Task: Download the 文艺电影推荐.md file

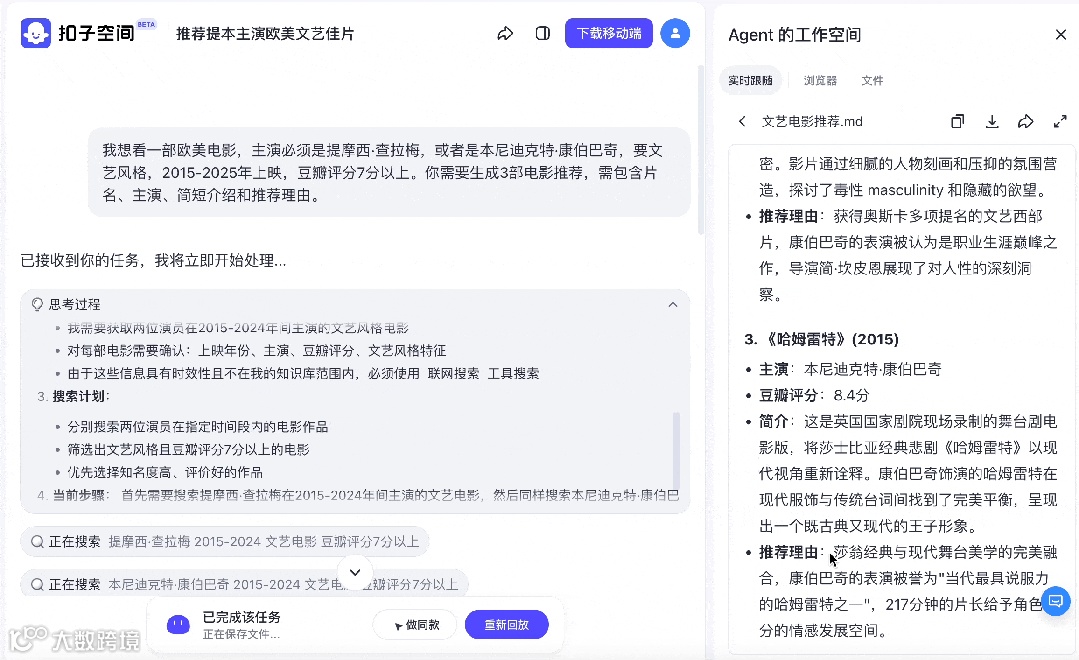Action: coord(992,121)
